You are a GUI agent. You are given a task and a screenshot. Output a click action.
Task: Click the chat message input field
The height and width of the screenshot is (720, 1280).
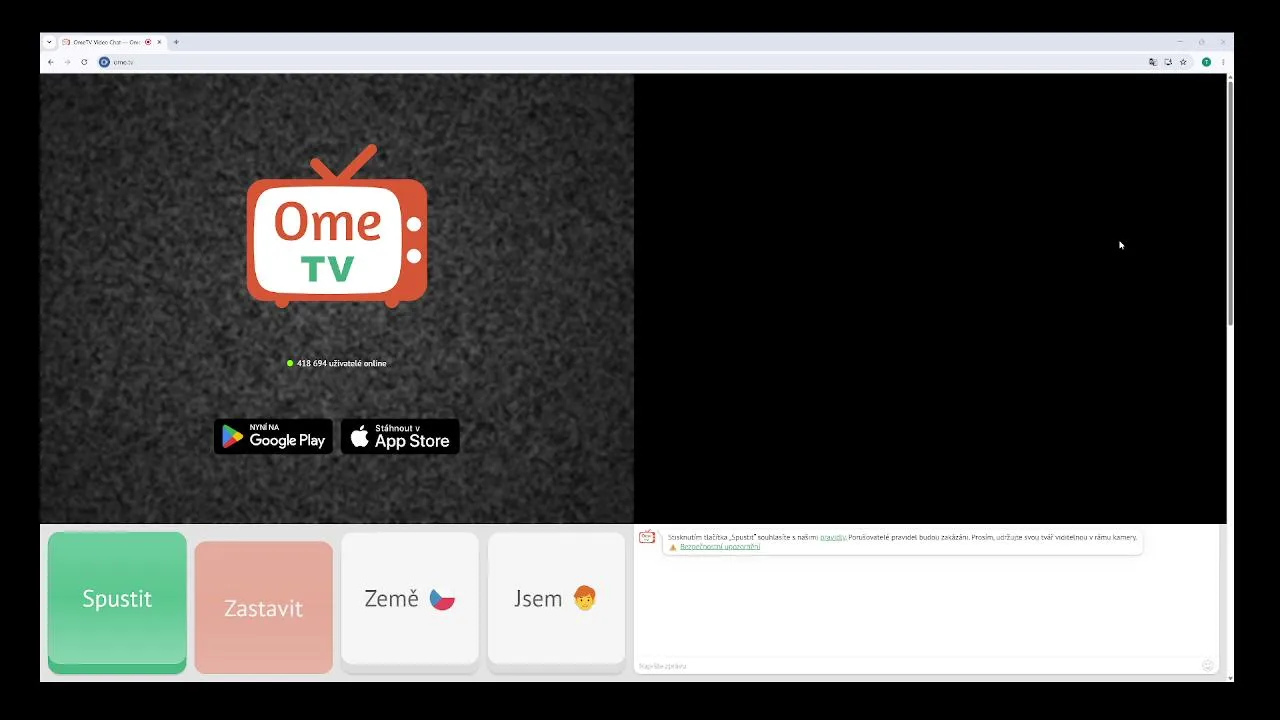pyautogui.click(x=918, y=666)
